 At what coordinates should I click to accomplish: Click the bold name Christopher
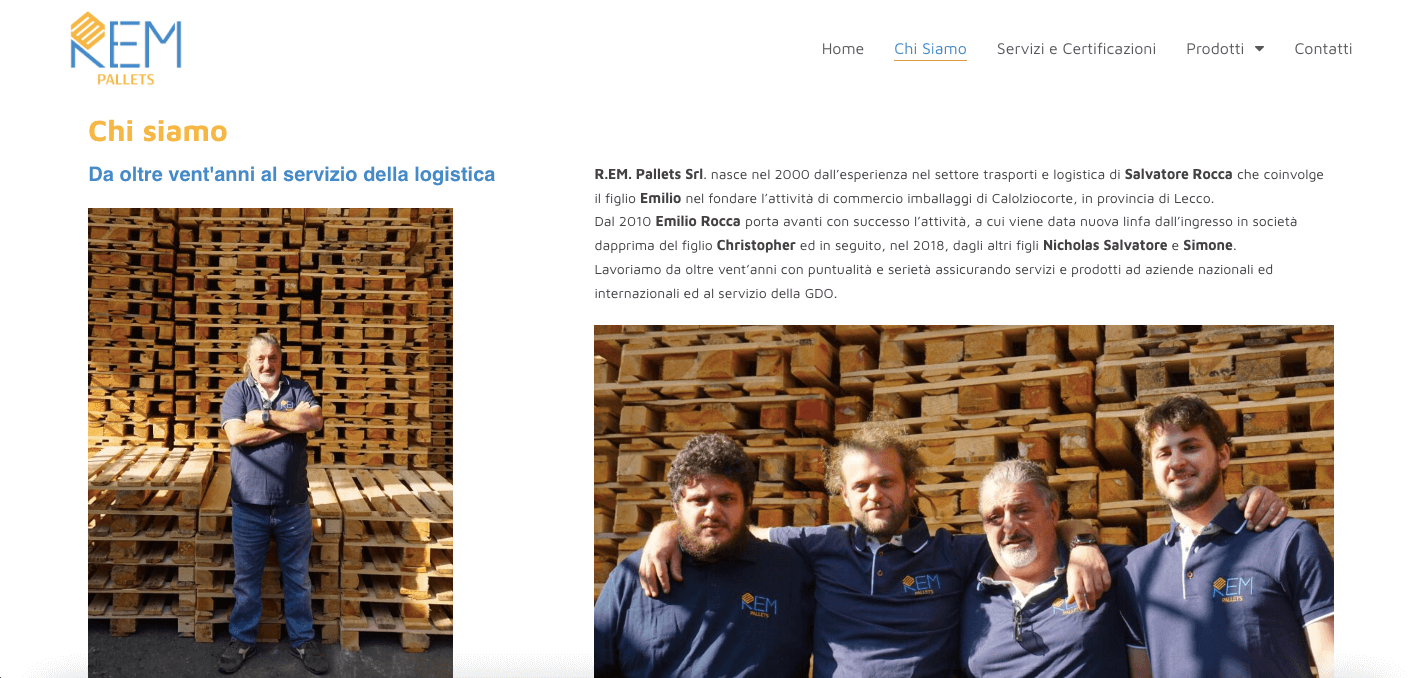756,245
